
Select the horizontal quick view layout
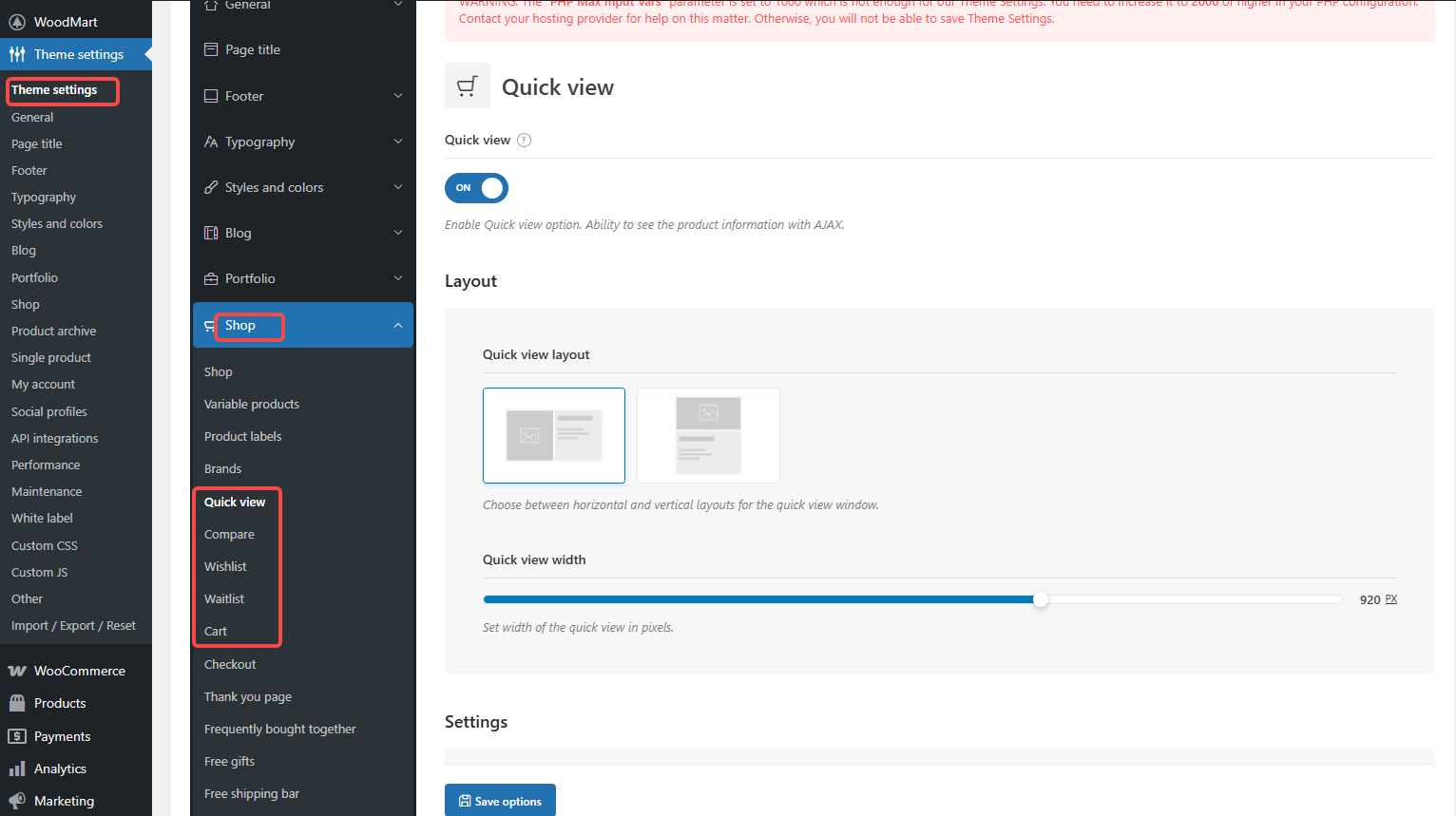554,435
